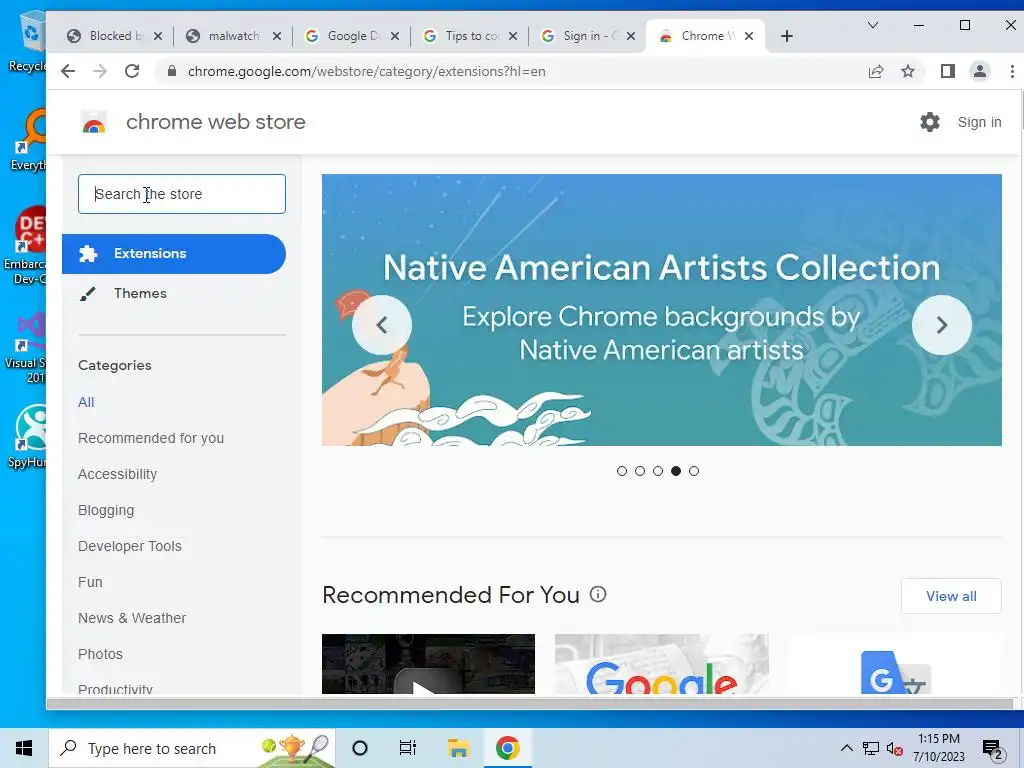The width and height of the screenshot is (1024, 768).
Task: Choose the Fun category
Action: (x=90, y=582)
